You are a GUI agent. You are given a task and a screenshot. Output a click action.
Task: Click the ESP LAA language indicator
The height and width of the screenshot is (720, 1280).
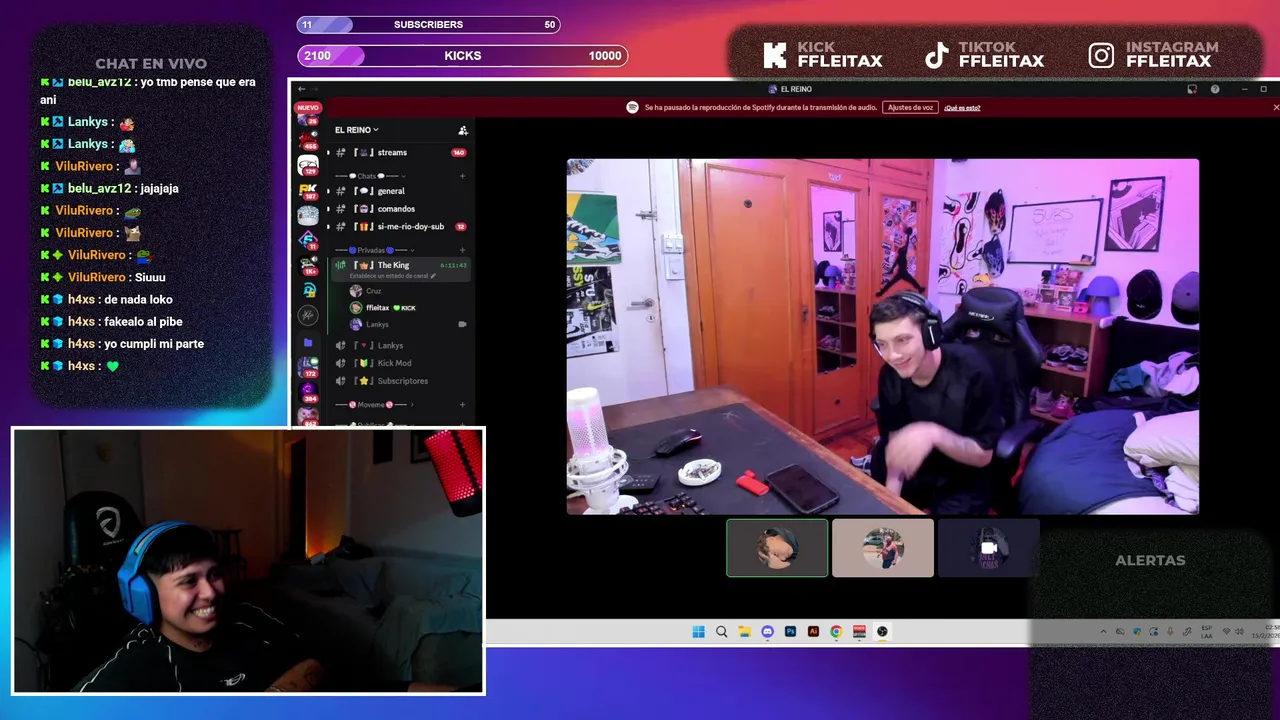(1208, 632)
